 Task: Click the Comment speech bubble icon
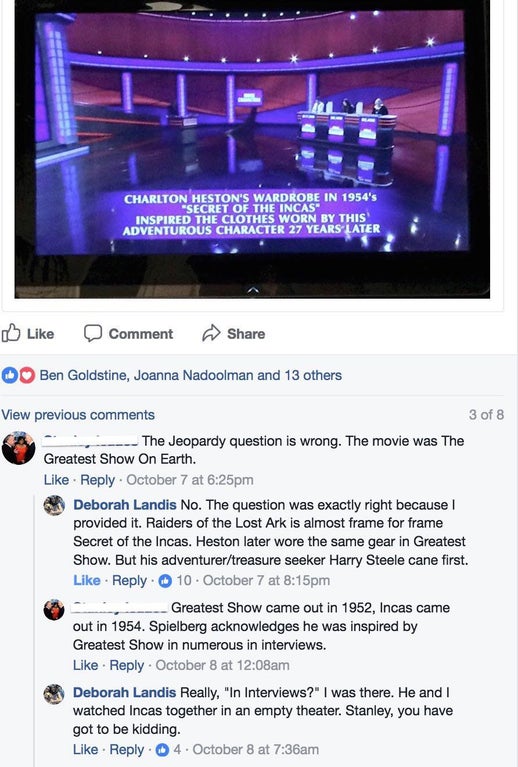point(92,333)
